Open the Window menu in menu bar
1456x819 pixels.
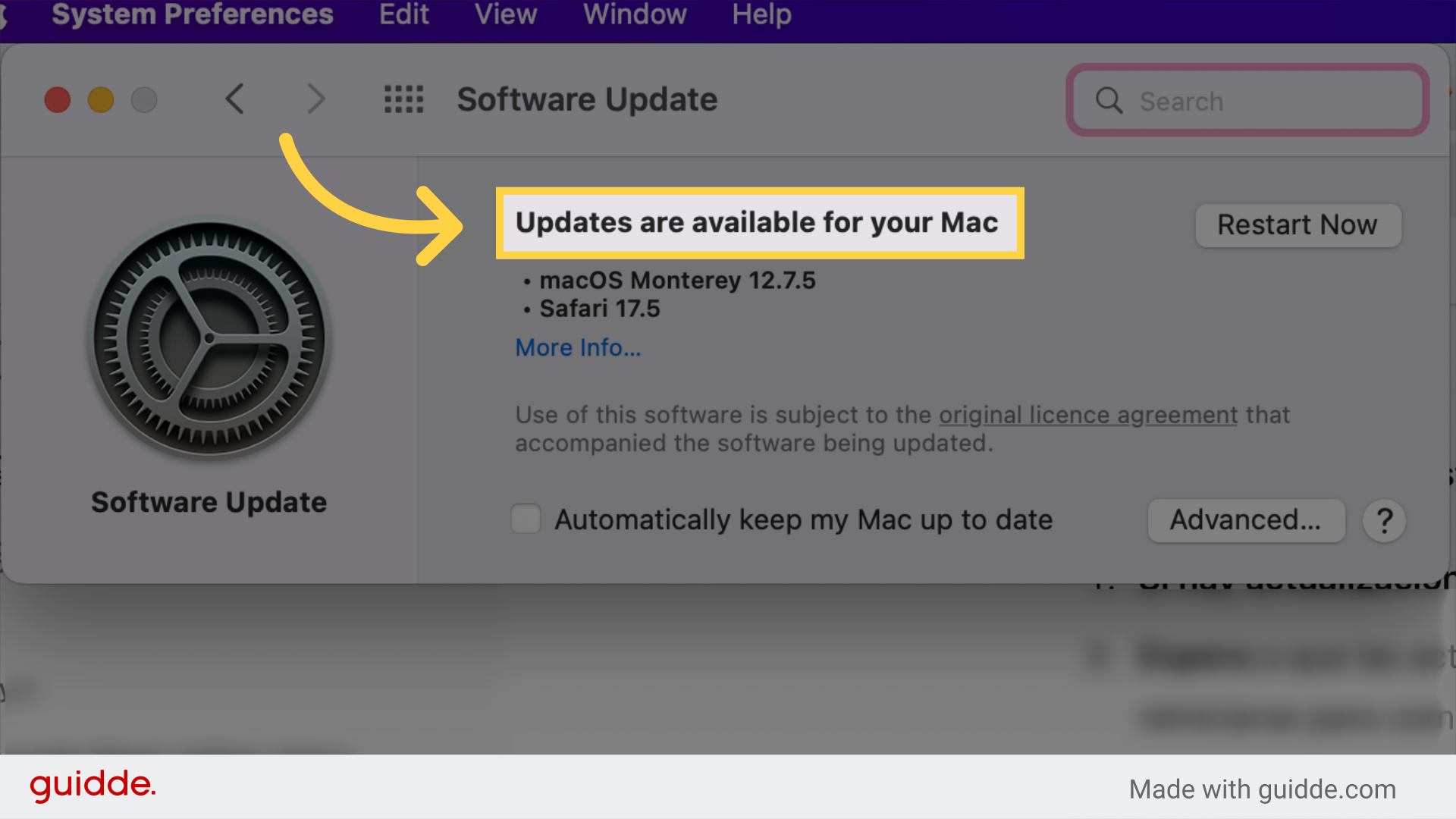(x=634, y=14)
